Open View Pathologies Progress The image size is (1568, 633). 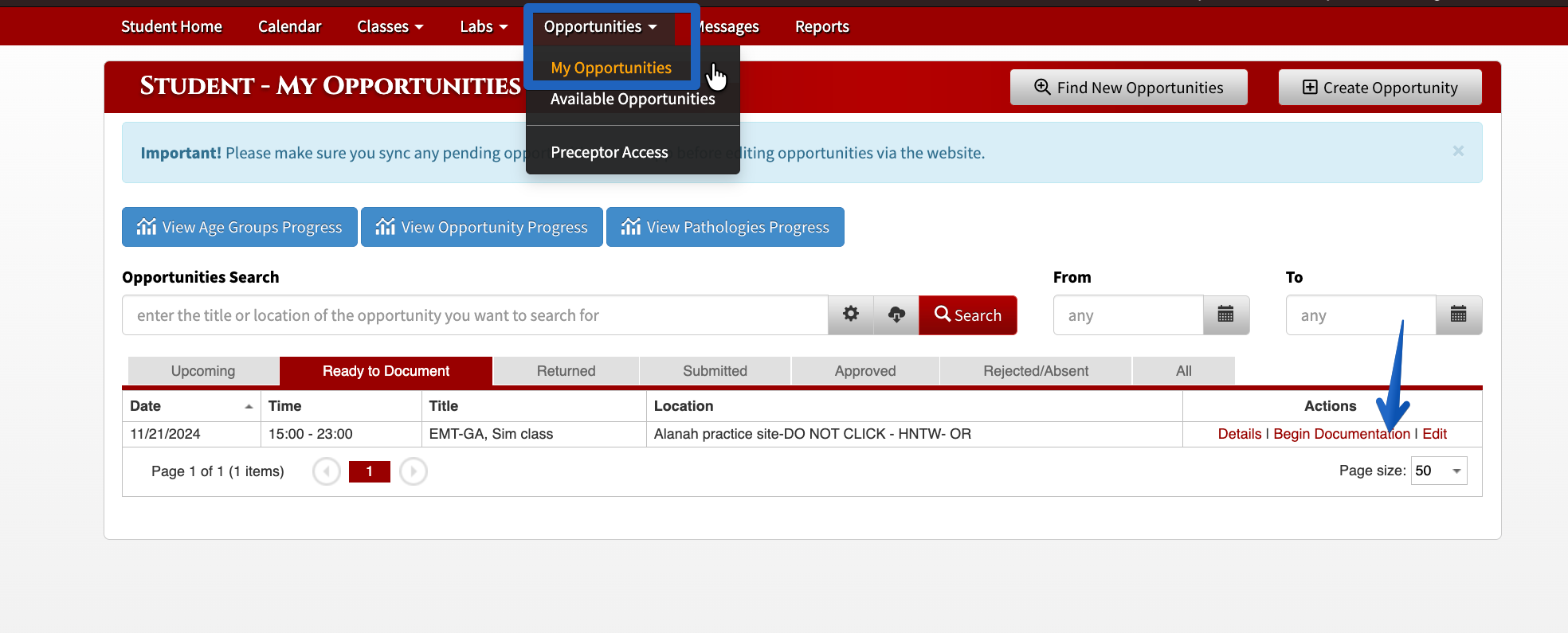tap(725, 227)
